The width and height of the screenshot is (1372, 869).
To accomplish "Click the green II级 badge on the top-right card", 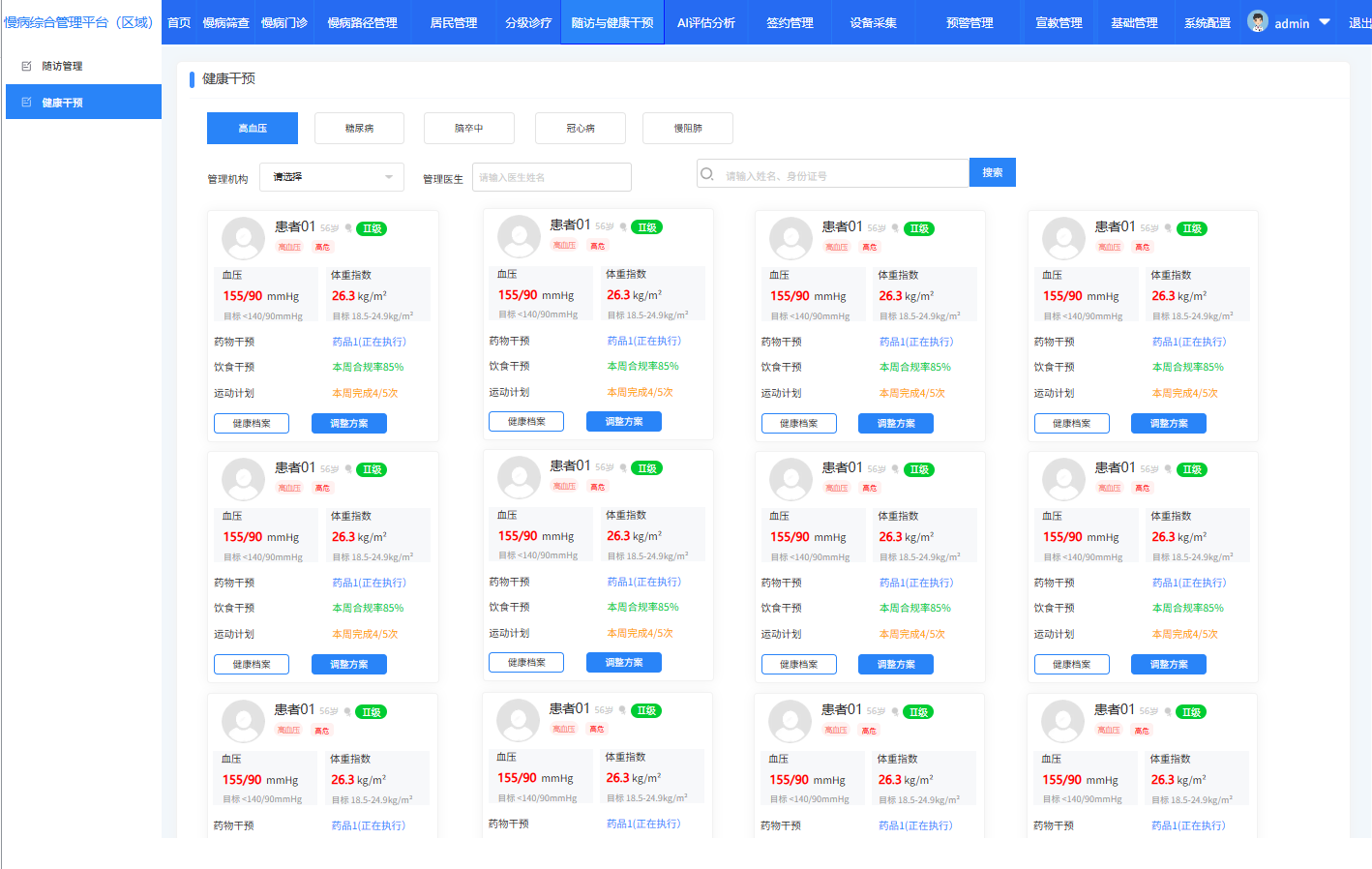I will (x=1192, y=228).
